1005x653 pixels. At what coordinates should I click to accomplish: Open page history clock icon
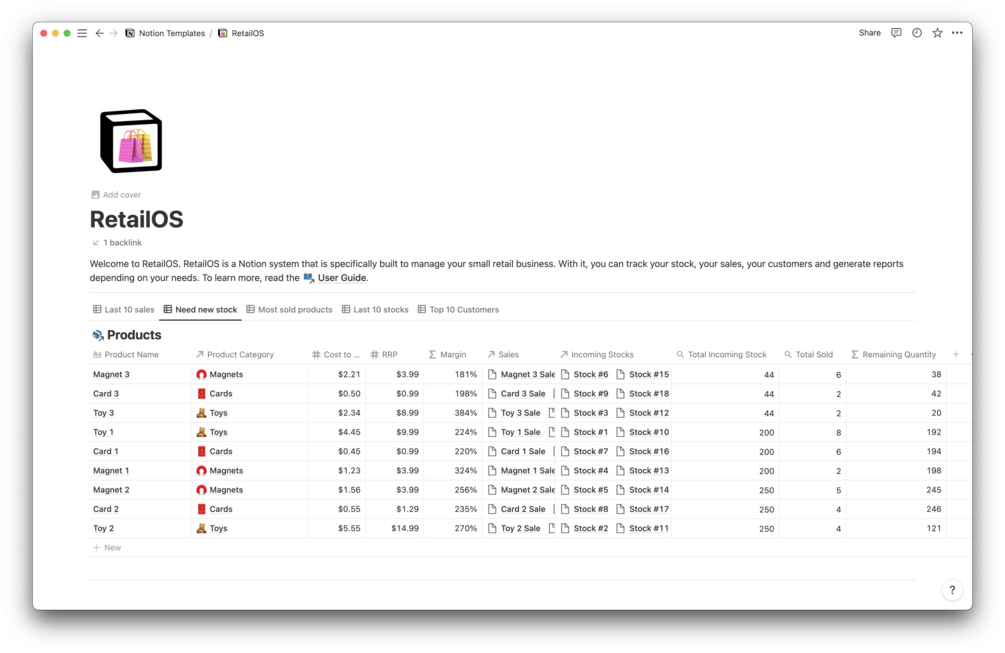click(917, 33)
